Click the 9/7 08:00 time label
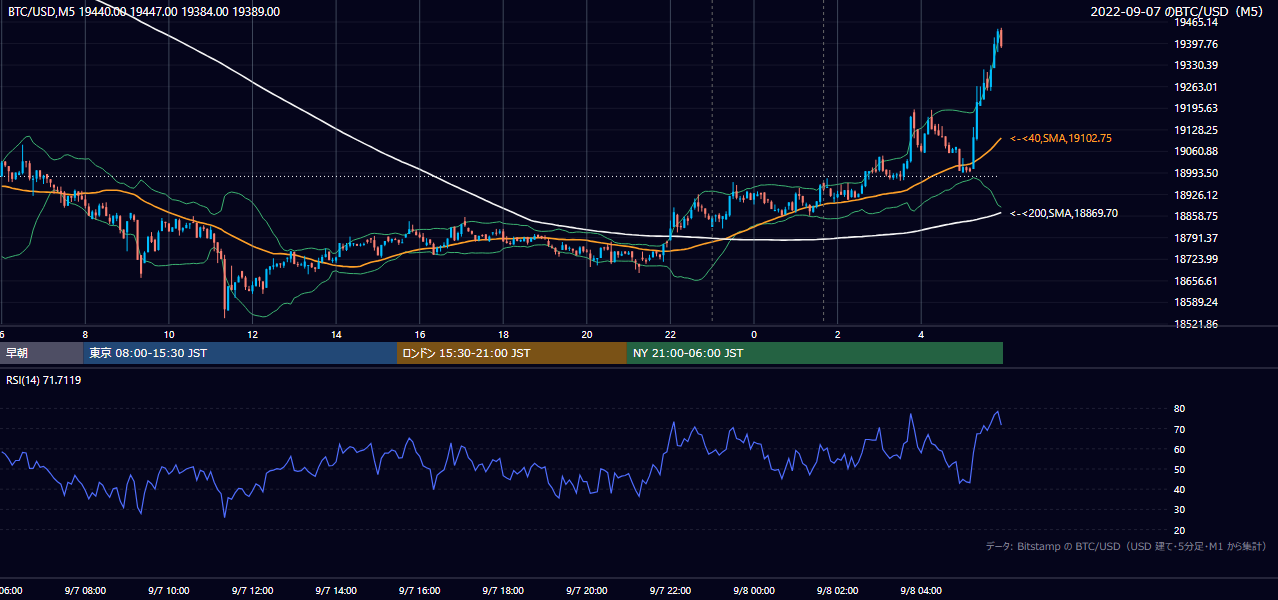The height and width of the screenshot is (600, 1278). (x=84, y=591)
